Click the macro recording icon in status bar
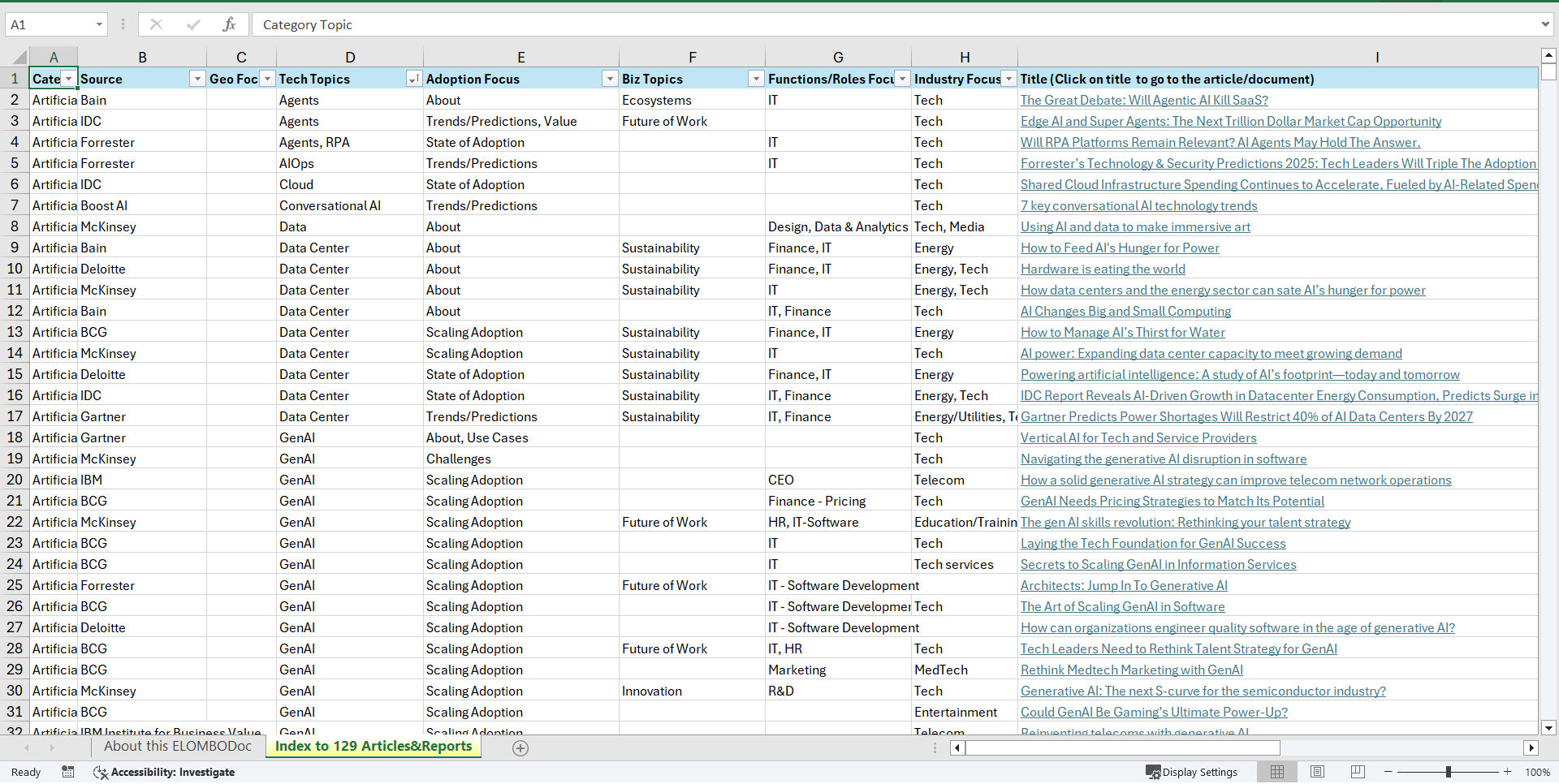This screenshot has width=1559, height=784. 68,772
